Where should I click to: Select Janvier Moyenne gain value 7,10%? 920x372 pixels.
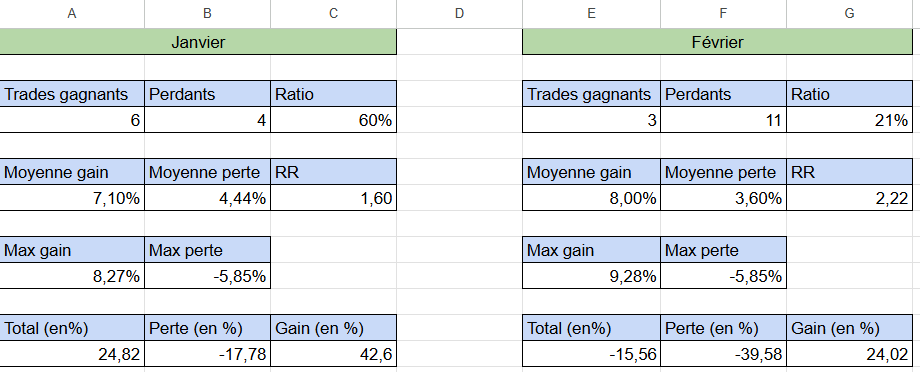pyautogui.click(x=72, y=198)
